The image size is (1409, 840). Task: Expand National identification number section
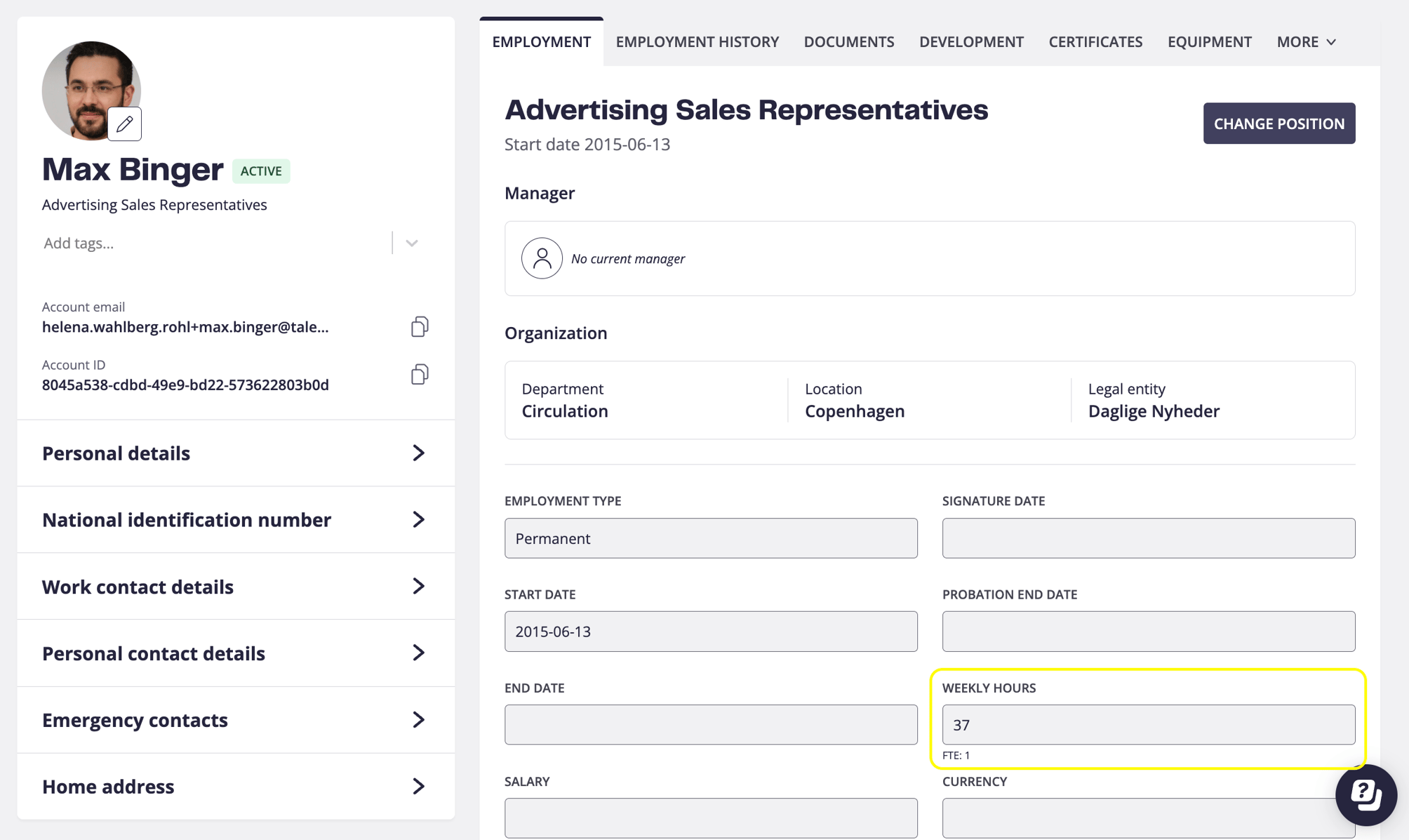tap(236, 519)
